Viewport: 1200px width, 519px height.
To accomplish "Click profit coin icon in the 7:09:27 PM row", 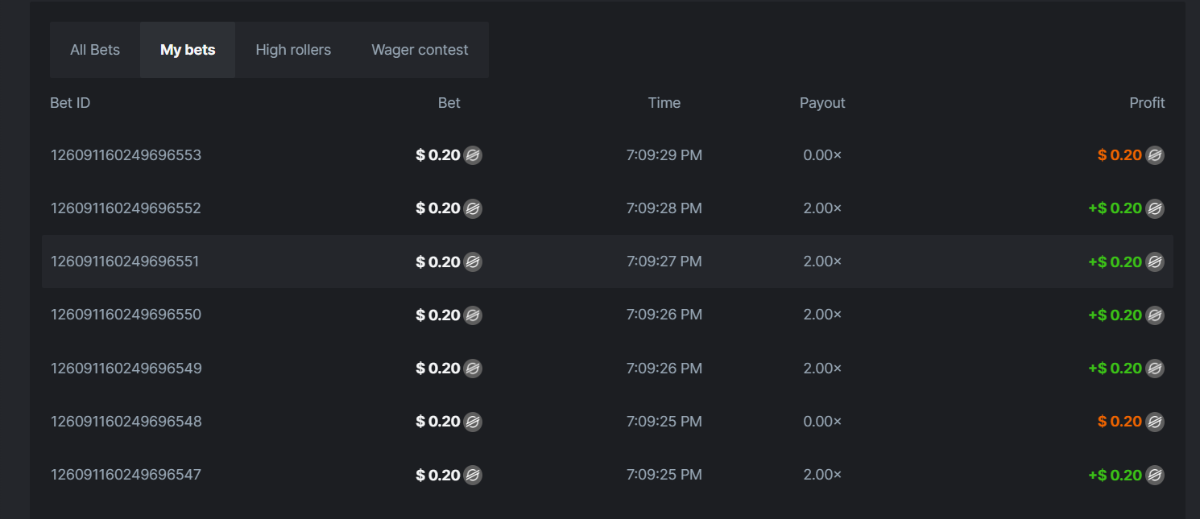I will coord(1155,262).
